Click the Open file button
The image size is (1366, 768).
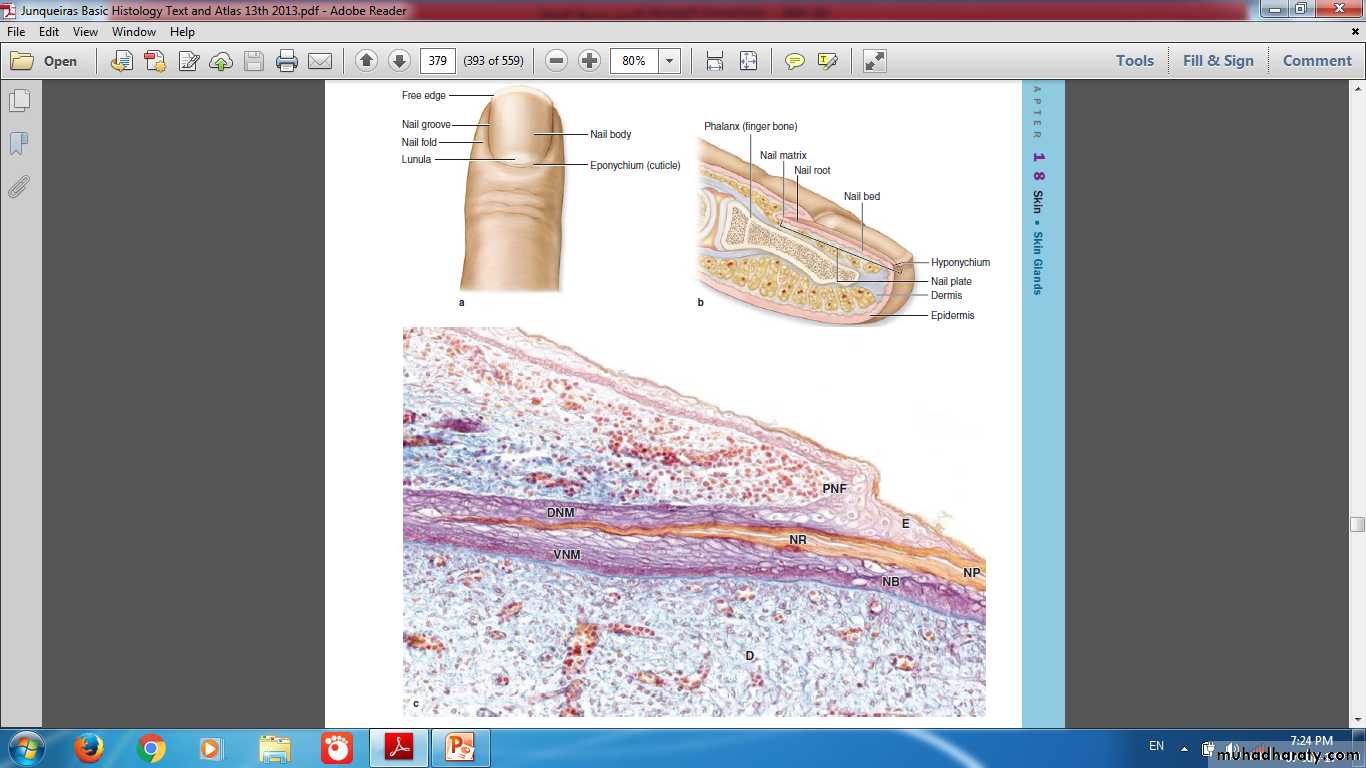point(45,61)
